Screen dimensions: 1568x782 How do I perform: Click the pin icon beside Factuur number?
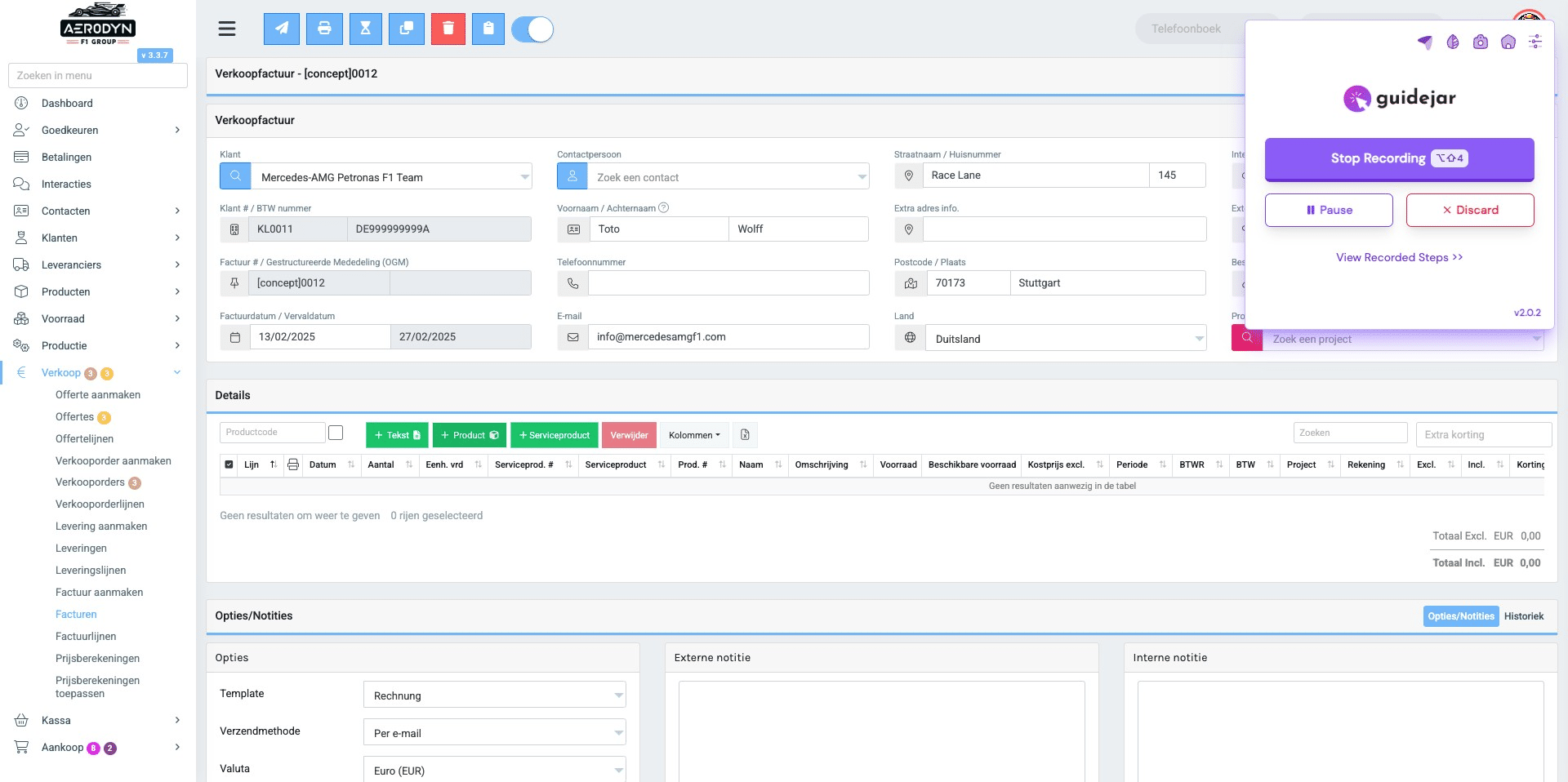(x=234, y=283)
